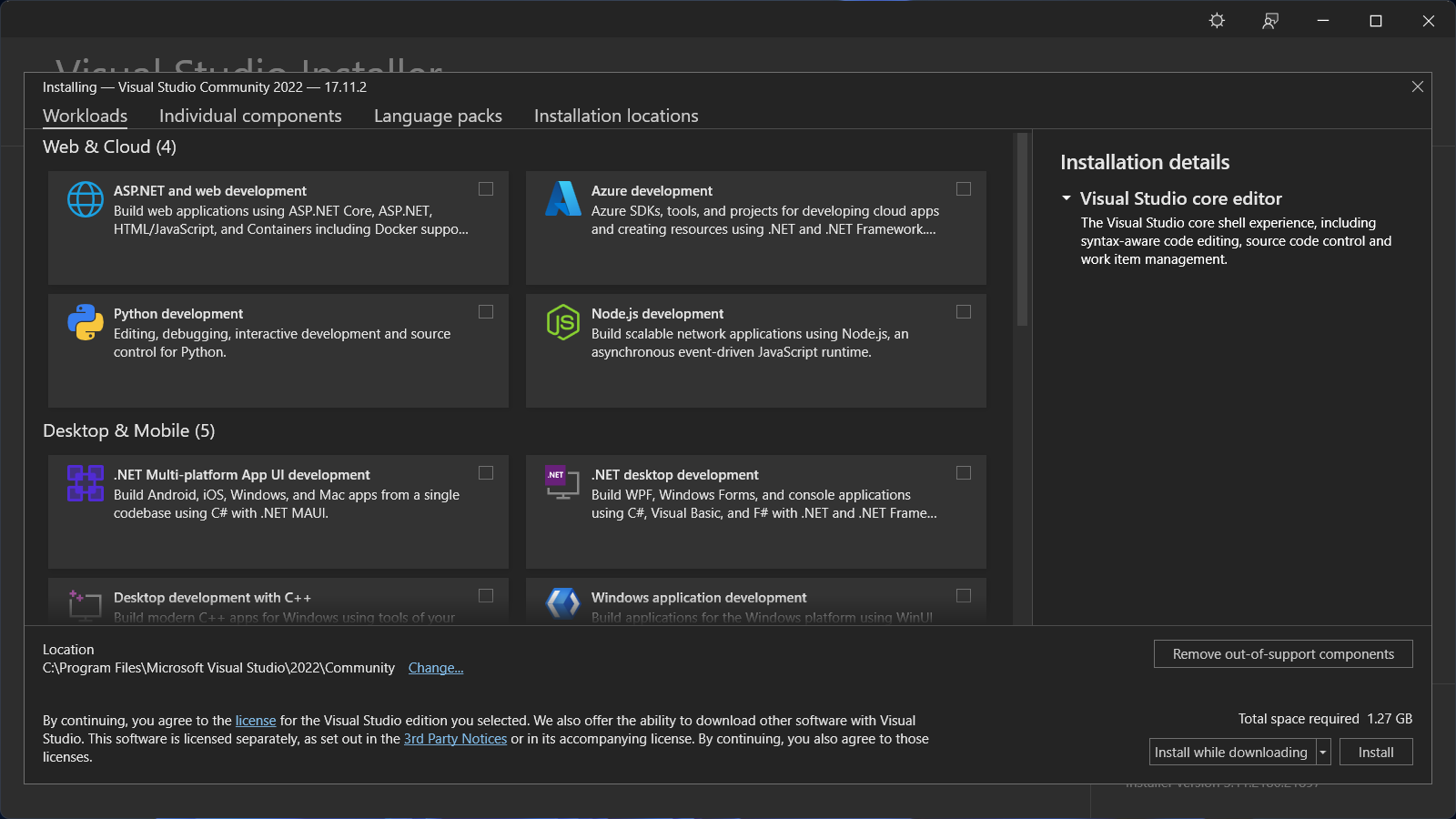Check Python development workload
Image resolution: width=1456 pixels, height=819 pixels.
click(486, 312)
